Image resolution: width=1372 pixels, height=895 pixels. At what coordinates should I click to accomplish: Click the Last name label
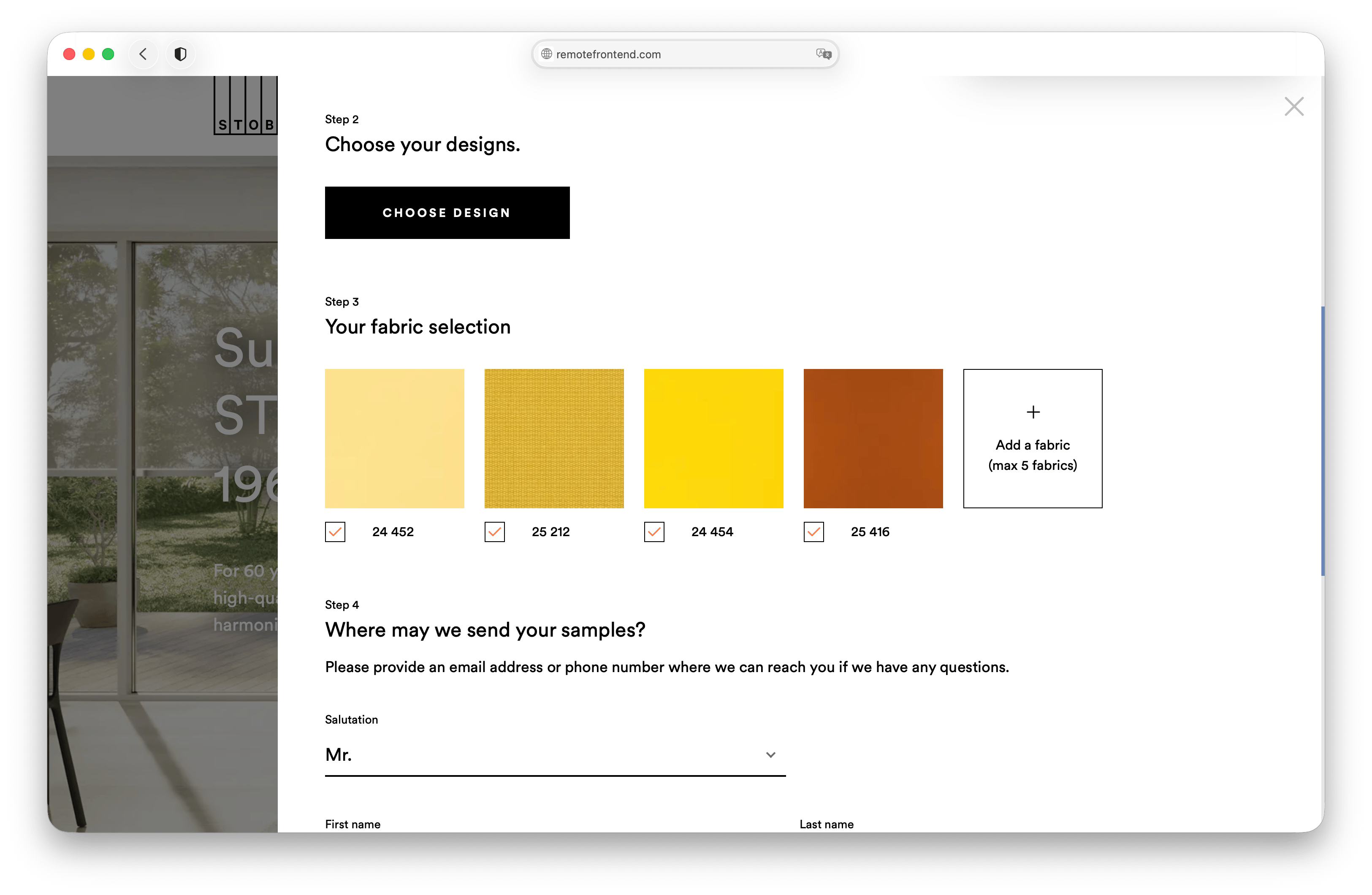pos(827,824)
